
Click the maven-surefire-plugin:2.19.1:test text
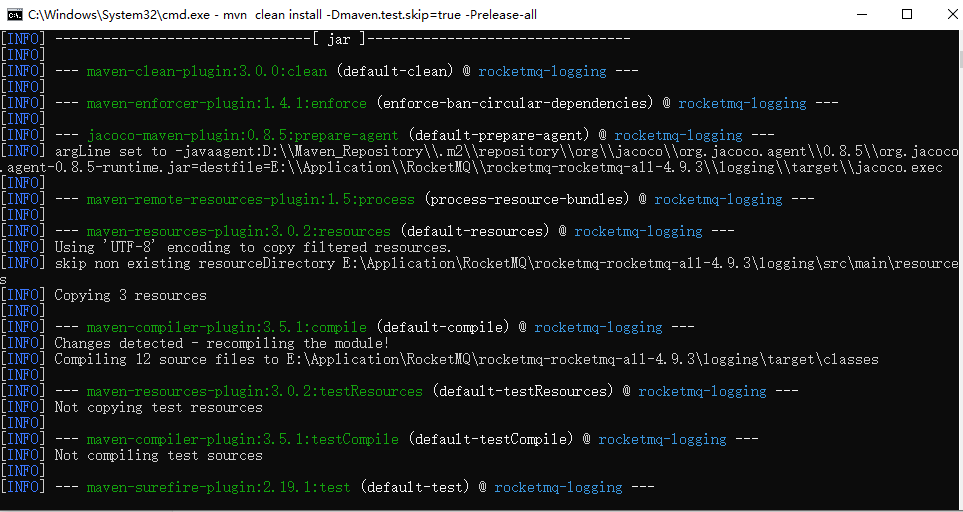[218, 487]
